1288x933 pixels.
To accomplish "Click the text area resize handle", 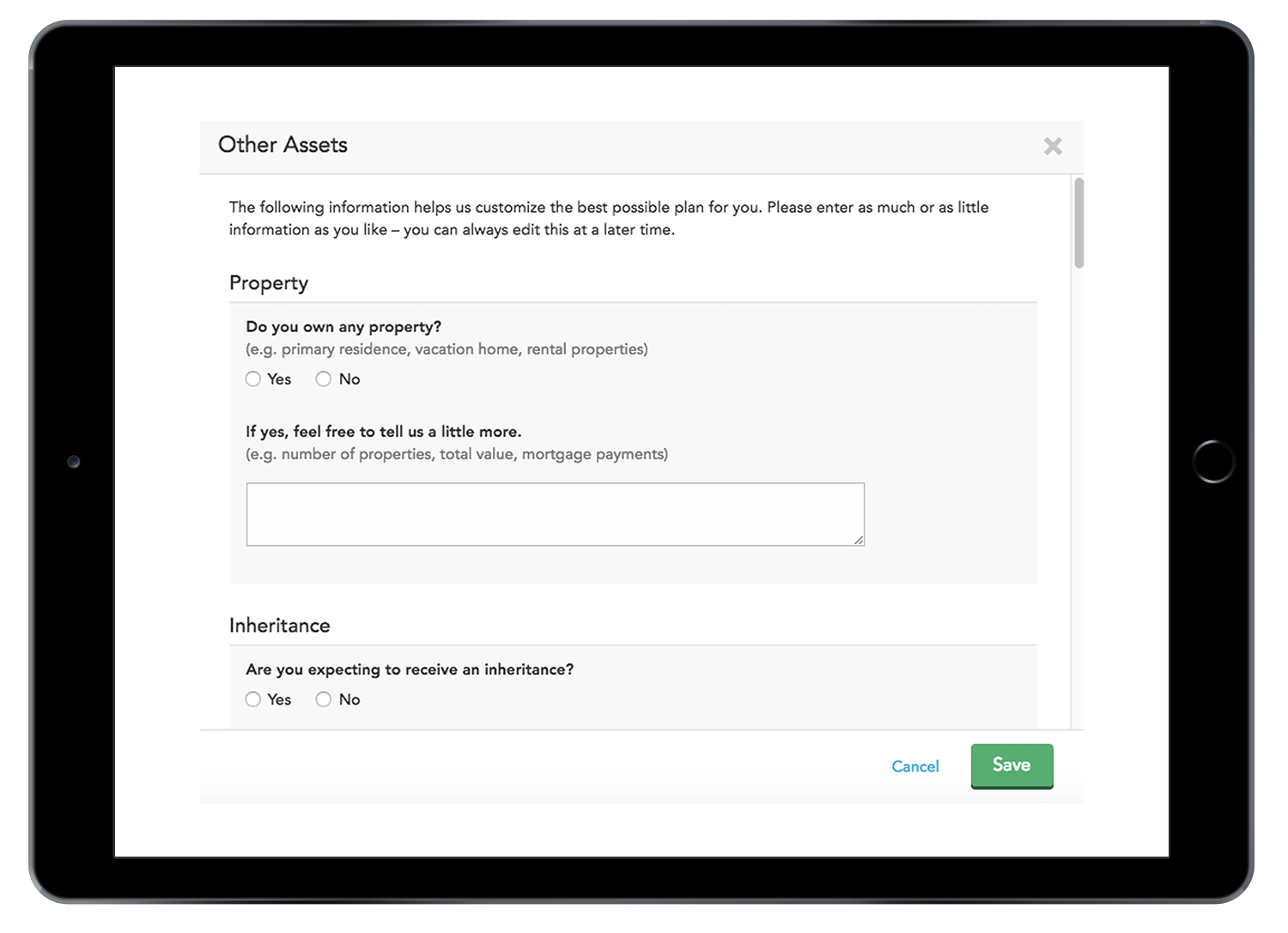I will pyautogui.click(x=859, y=540).
